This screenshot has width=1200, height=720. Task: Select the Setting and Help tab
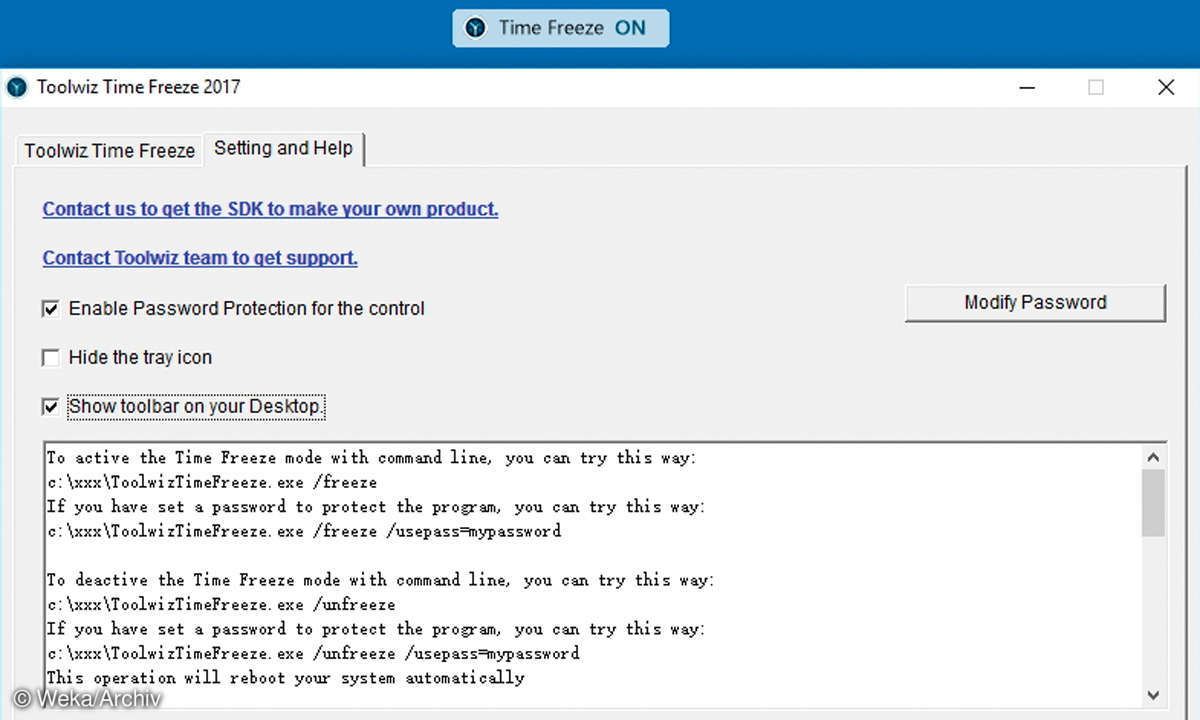tap(283, 148)
